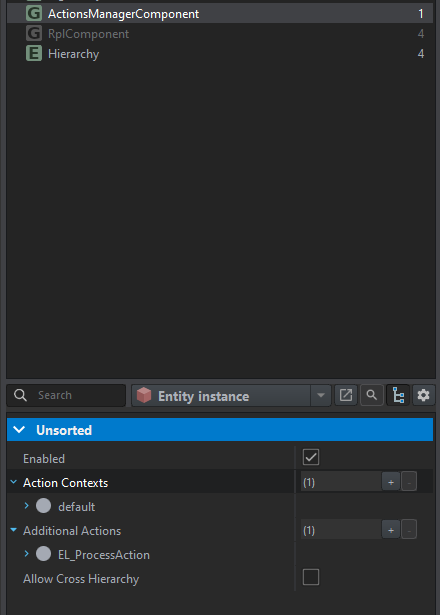Uncheck the Enabled checkbox
This screenshot has width=440, height=615.
coord(311,457)
